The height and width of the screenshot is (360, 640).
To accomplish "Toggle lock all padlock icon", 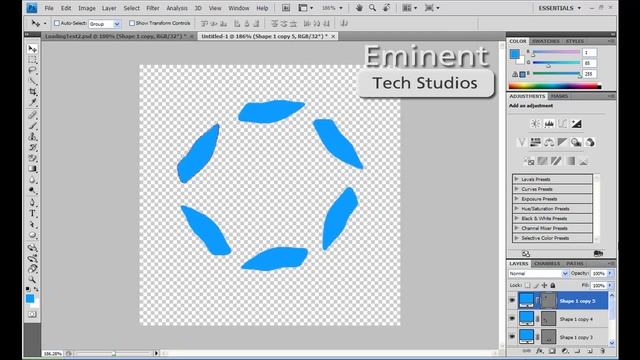I will click(x=553, y=285).
